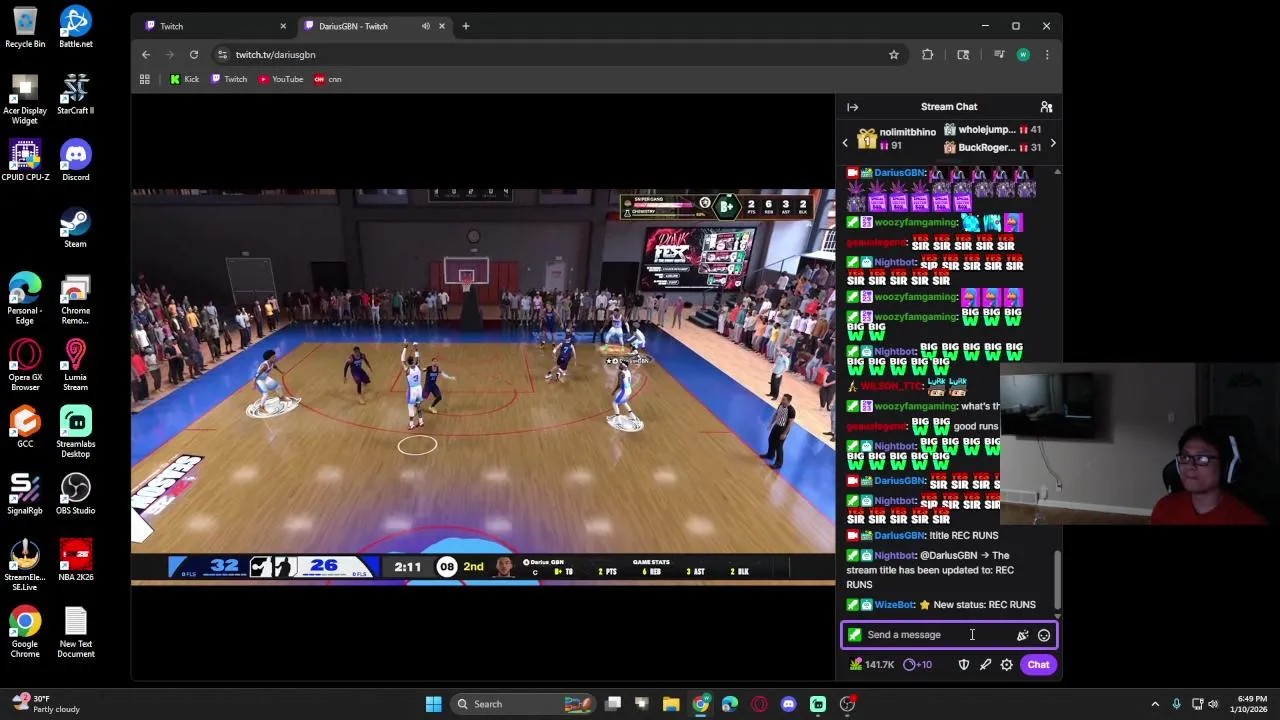Open OBS Studio desktop shortcut

pos(75,494)
